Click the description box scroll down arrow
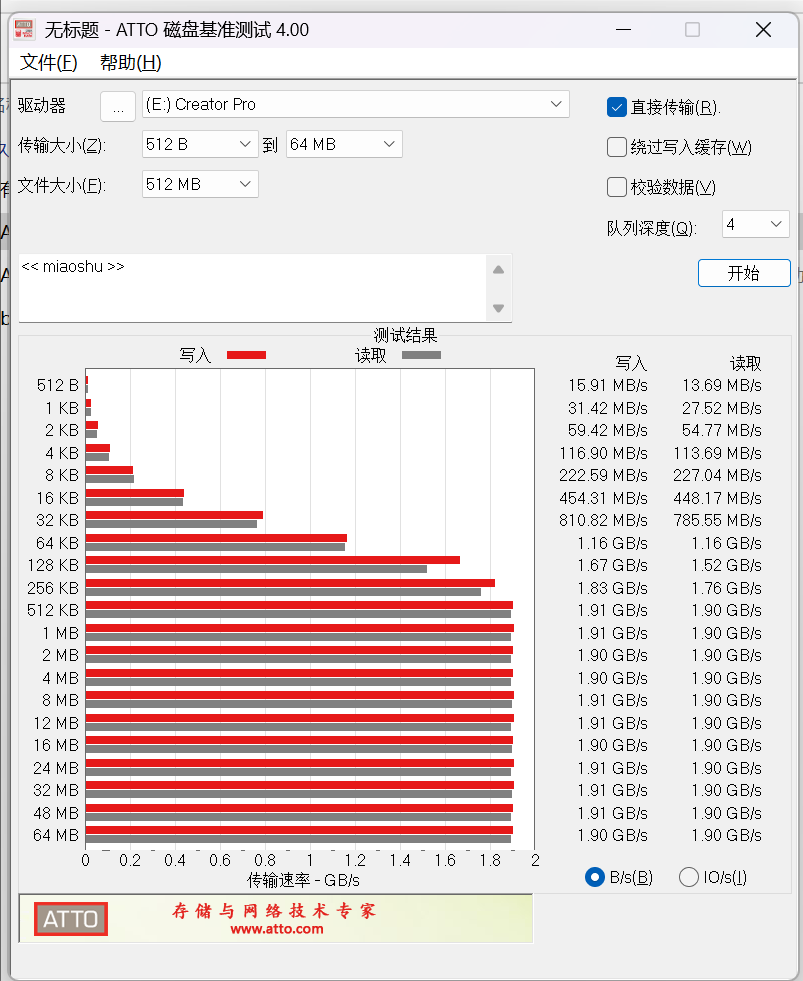The image size is (803, 981). coord(499,308)
